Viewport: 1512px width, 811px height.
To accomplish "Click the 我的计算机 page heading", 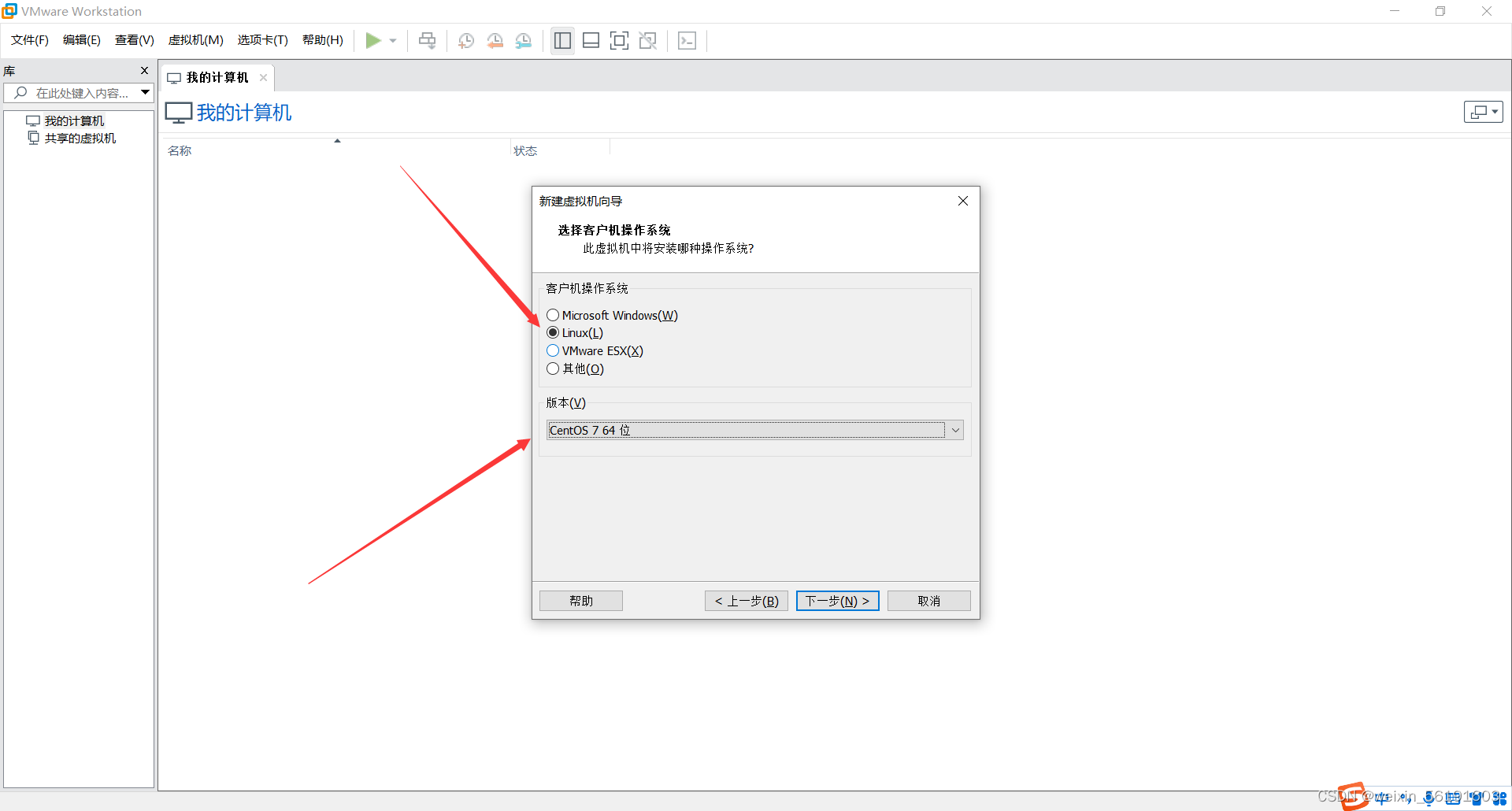I will (244, 113).
